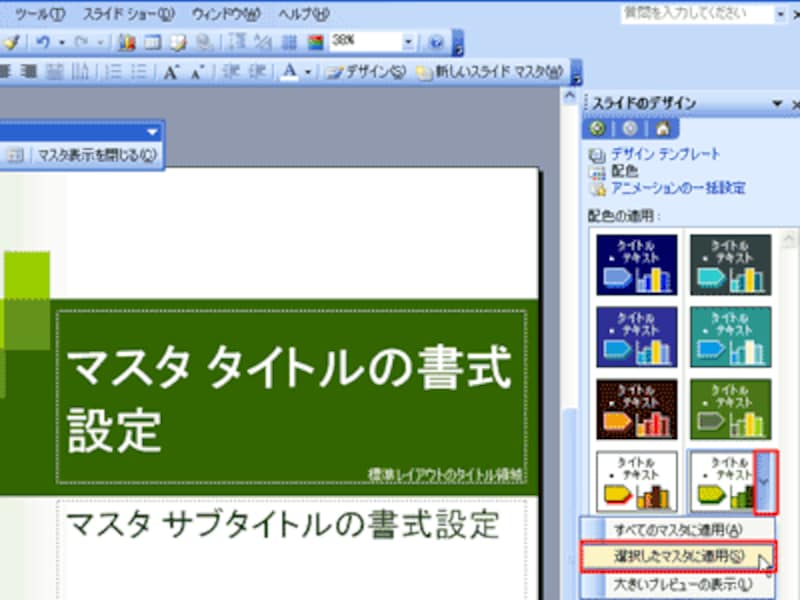Choose すべてのマスタに適用 from the popup menu

click(x=679, y=529)
